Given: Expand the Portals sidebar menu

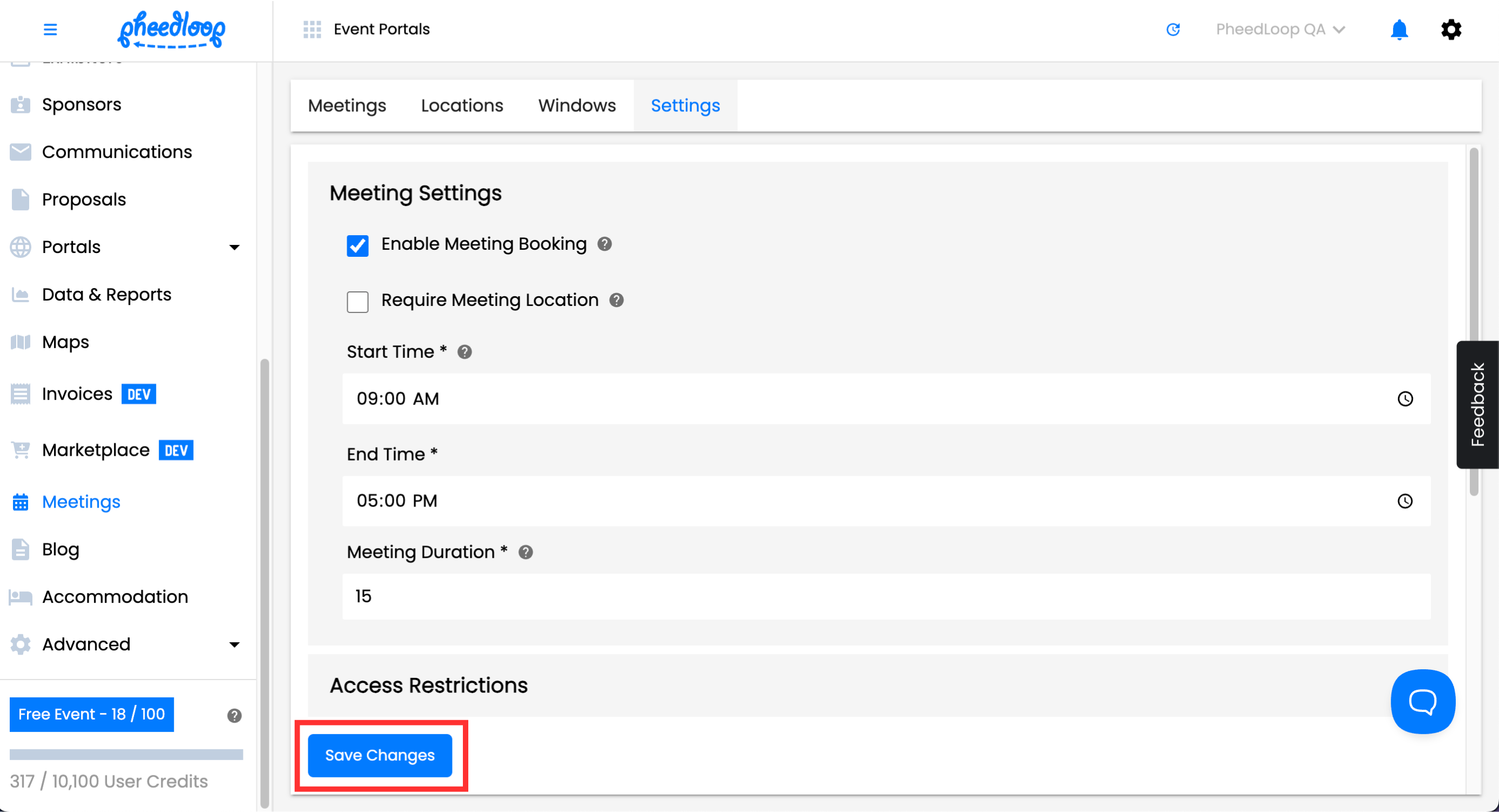Looking at the screenshot, I should (234, 247).
